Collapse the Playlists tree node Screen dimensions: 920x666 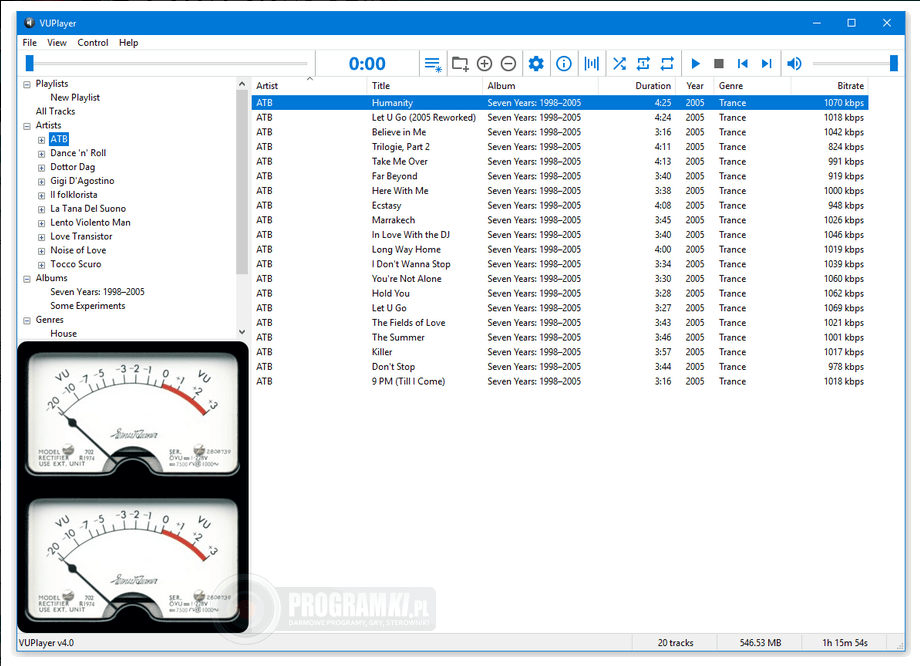[x=27, y=84]
